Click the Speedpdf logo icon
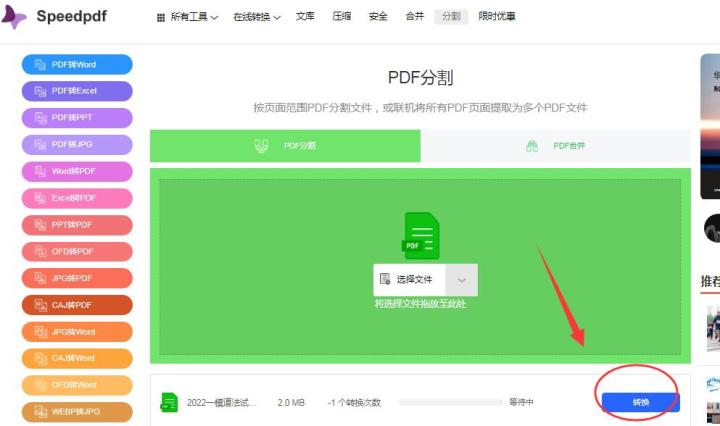The image size is (720, 426). [x=14, y=17]
